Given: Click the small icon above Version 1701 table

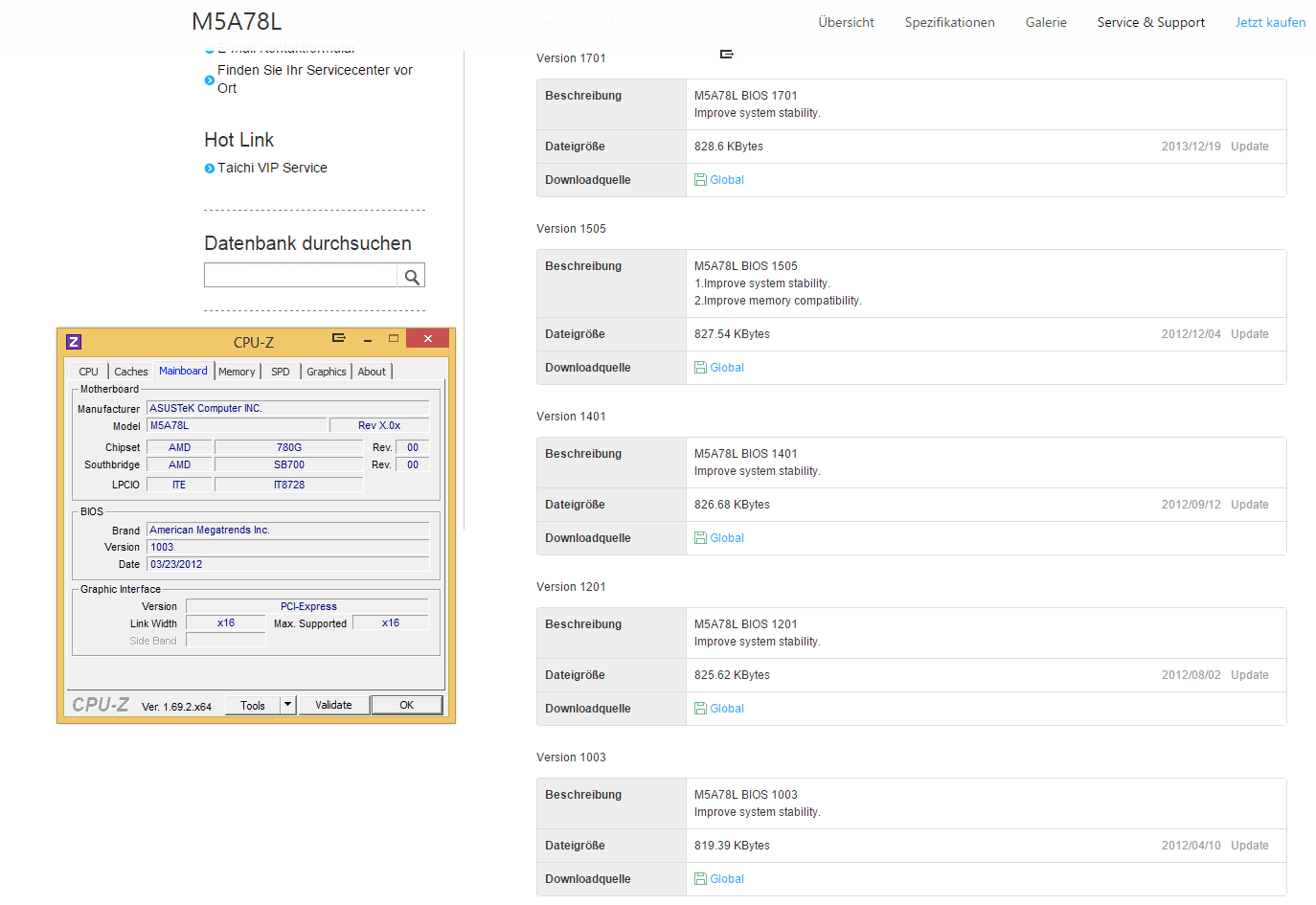Looking at the screenshot, I should [727, 55].
